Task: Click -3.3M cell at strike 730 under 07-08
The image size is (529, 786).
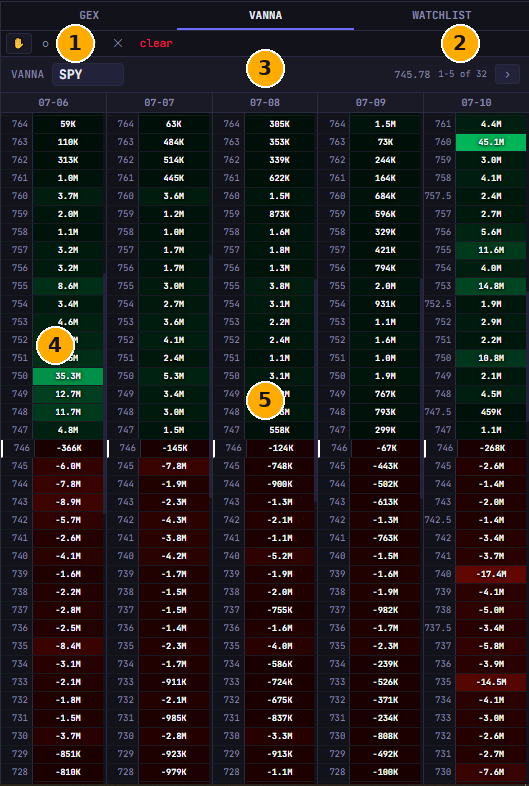Action: (279, 736)
